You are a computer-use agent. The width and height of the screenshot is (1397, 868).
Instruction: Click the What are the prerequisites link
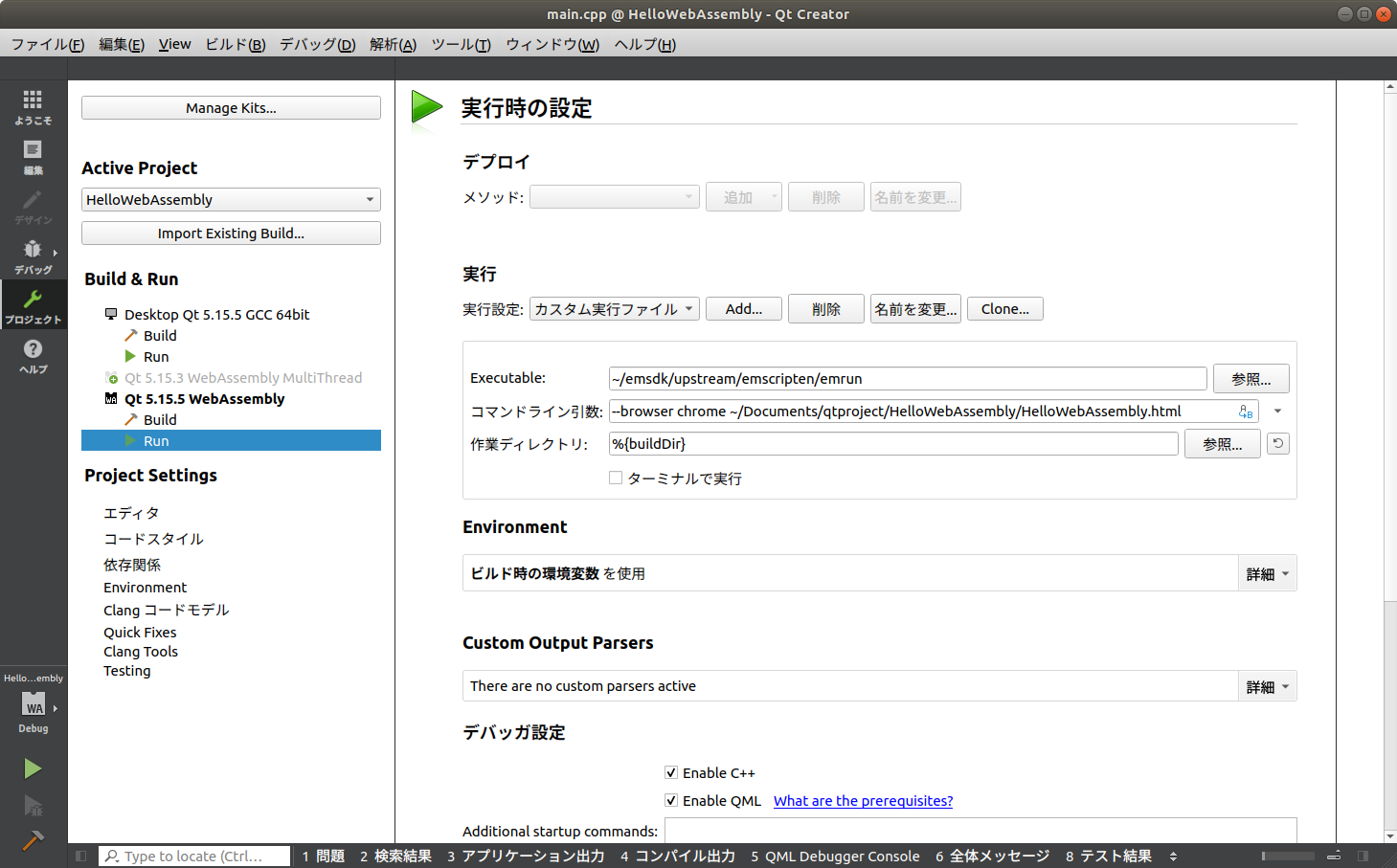(x=862, y=800)
